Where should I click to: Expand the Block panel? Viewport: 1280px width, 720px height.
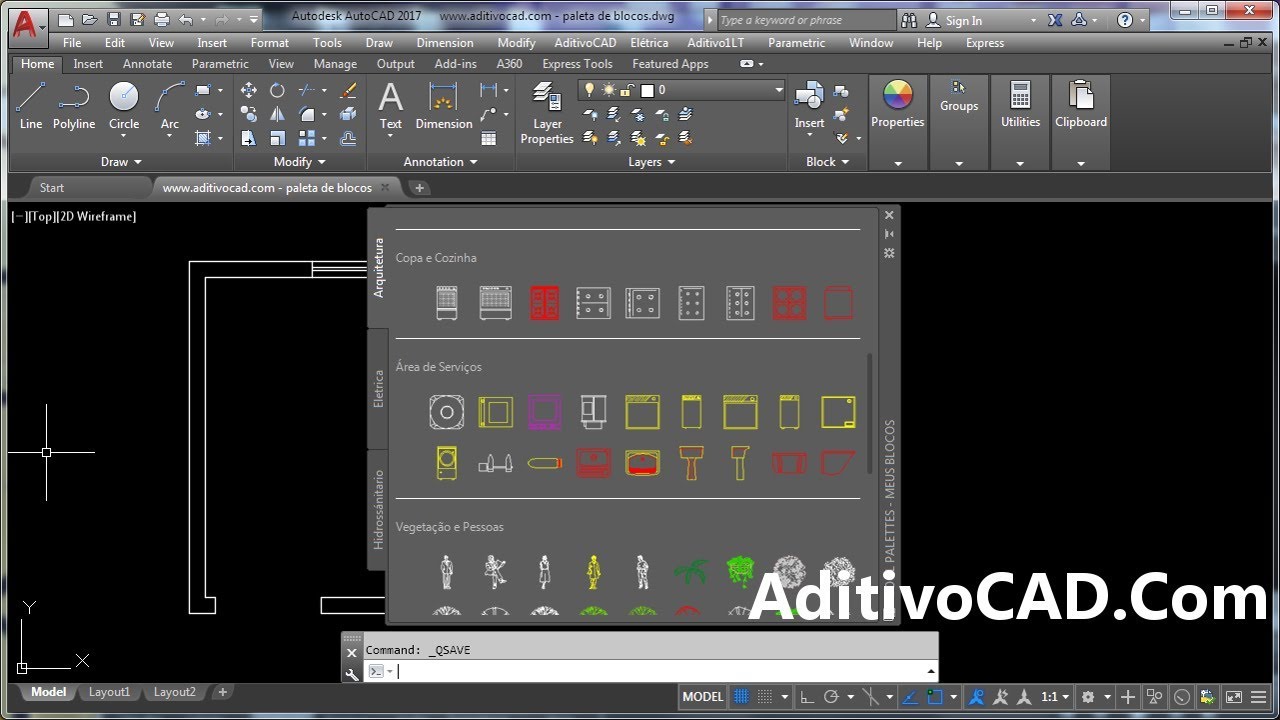(827, 162)
